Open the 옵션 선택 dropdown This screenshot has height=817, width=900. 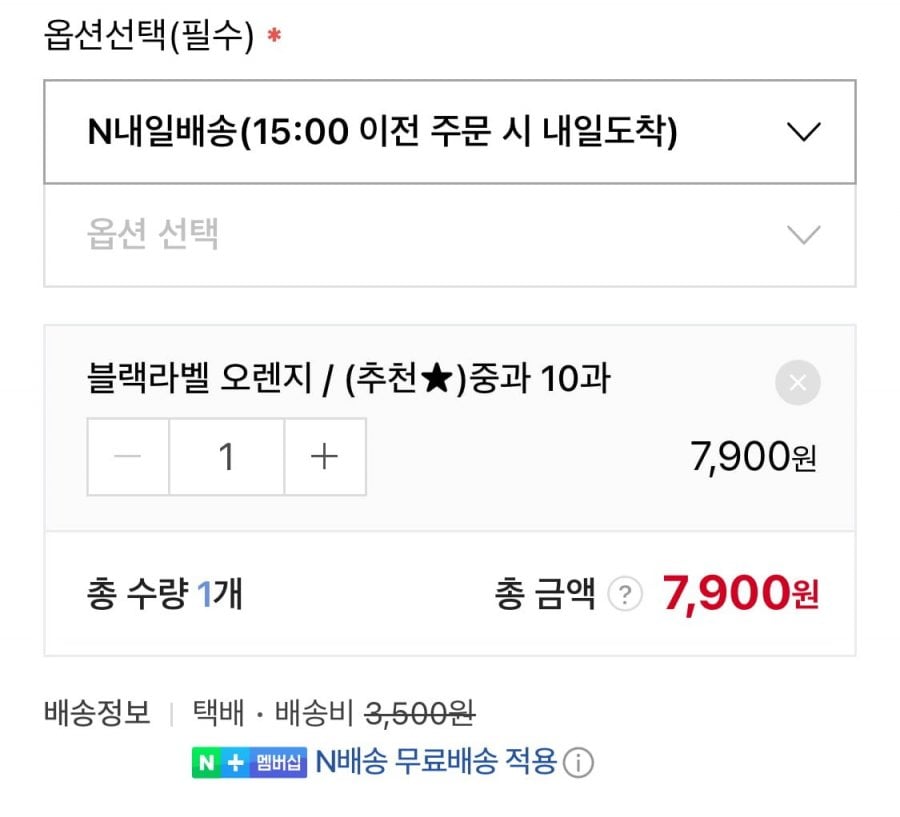point(400,235)
